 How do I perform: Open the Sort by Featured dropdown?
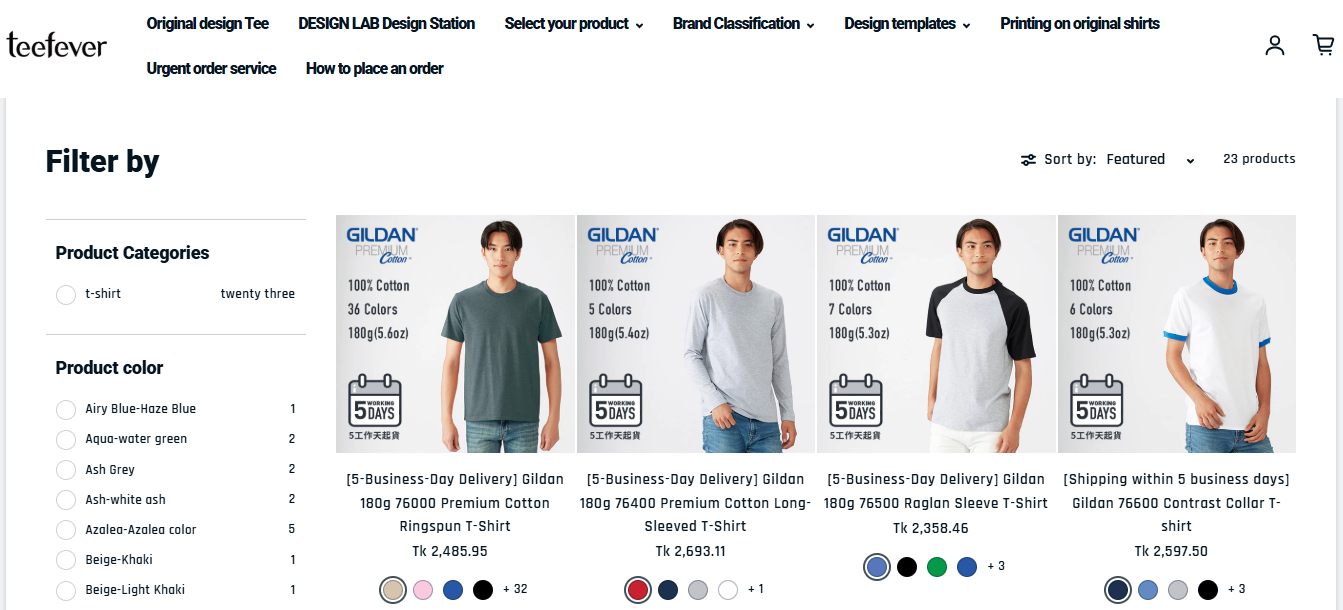pyautogui.click(x=1150, y=159)
